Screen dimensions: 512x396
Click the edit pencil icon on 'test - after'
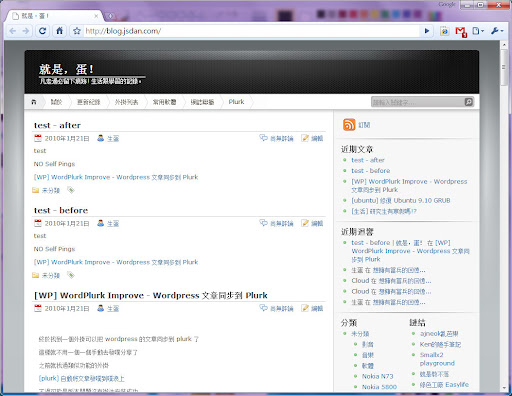(305, 138)
